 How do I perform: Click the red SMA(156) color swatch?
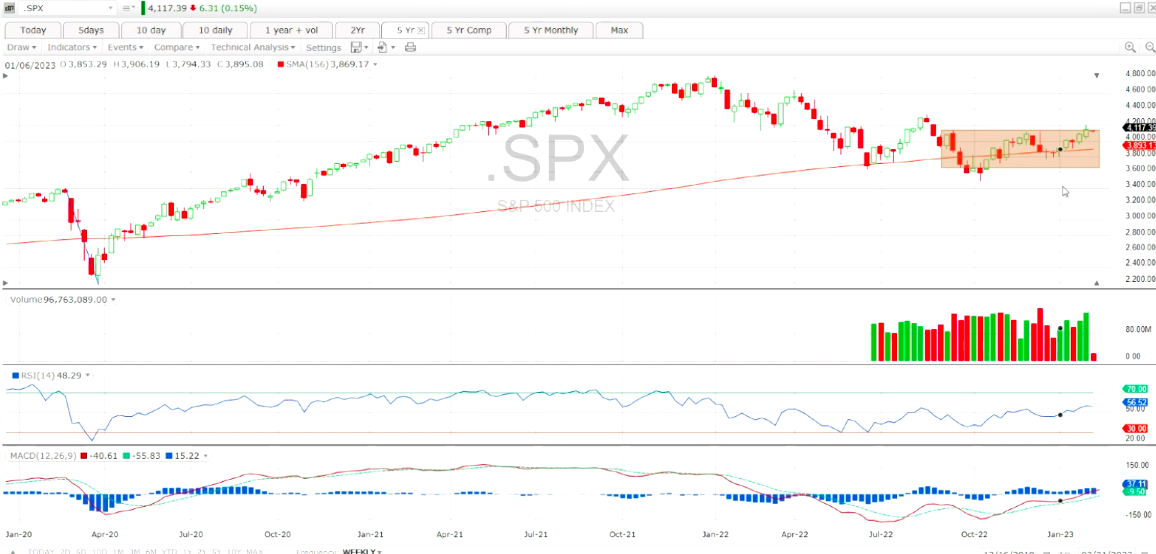click(x=280, y=65)
